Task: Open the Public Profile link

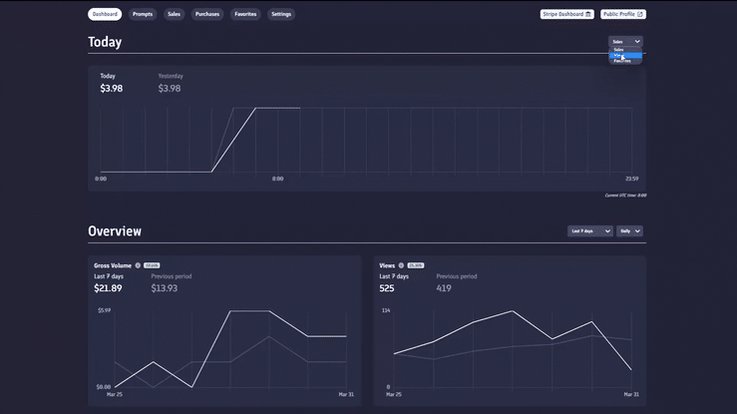Action: point(623,14)
